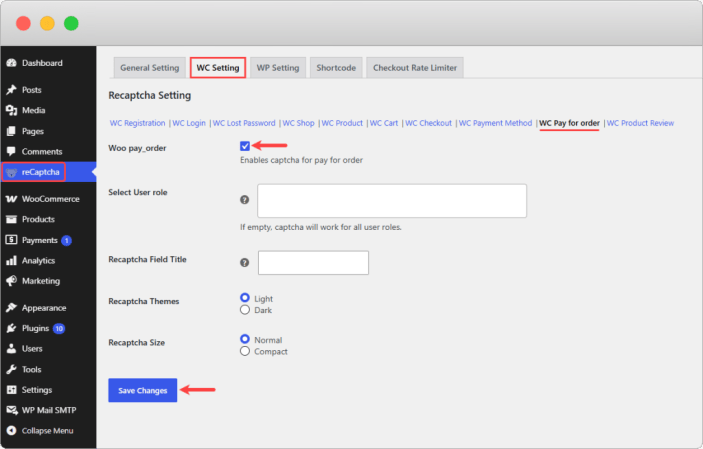
Task: Switch to WP Setting tab
Action: (278, 68)
